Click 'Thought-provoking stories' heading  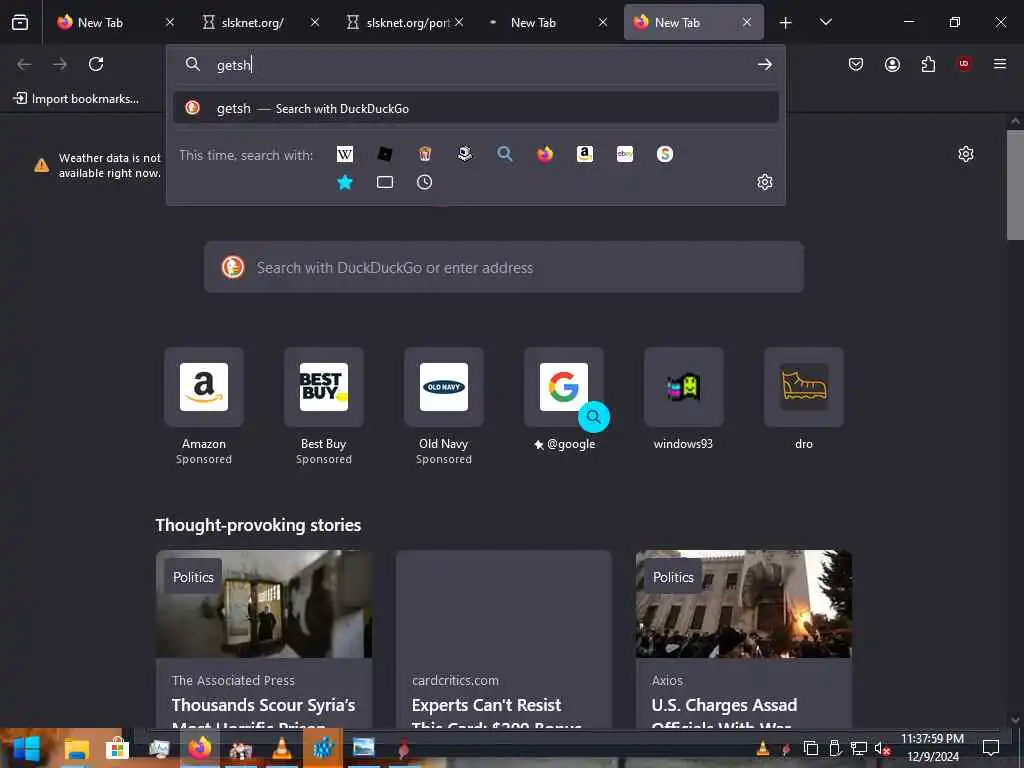tap(258, 525)
